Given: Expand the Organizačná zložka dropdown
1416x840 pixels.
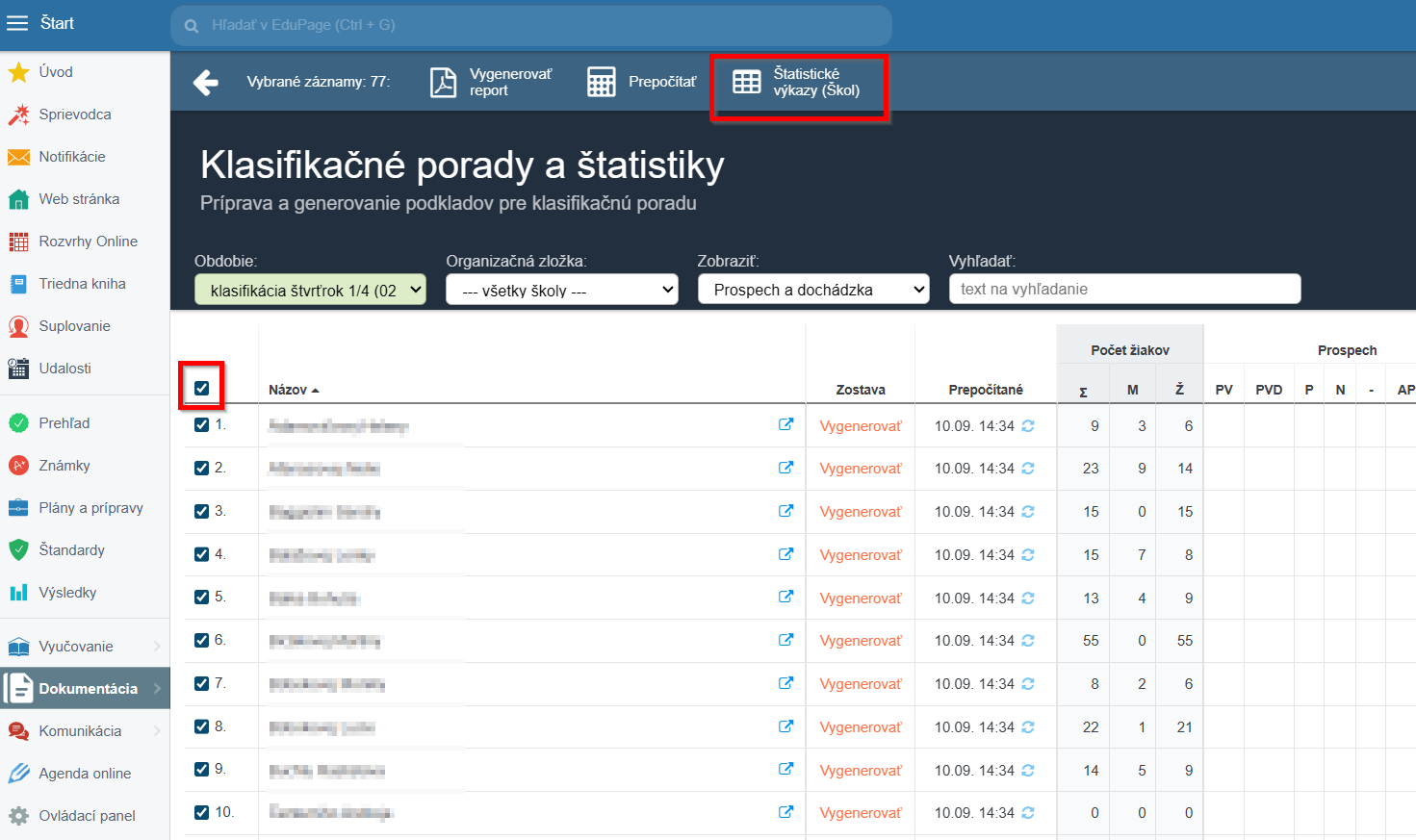Looking at the screenshot, I should pyautogui.click(x=561, y=290).
